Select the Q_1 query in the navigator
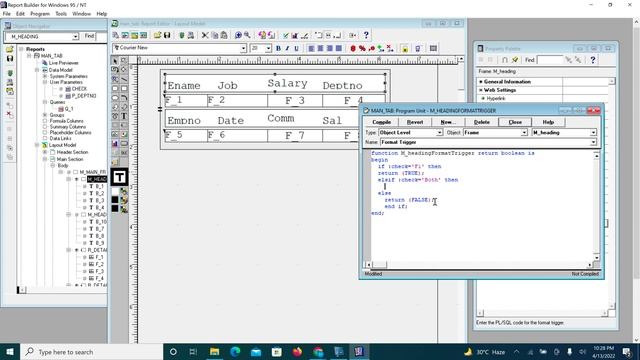 tap(69, 109)
